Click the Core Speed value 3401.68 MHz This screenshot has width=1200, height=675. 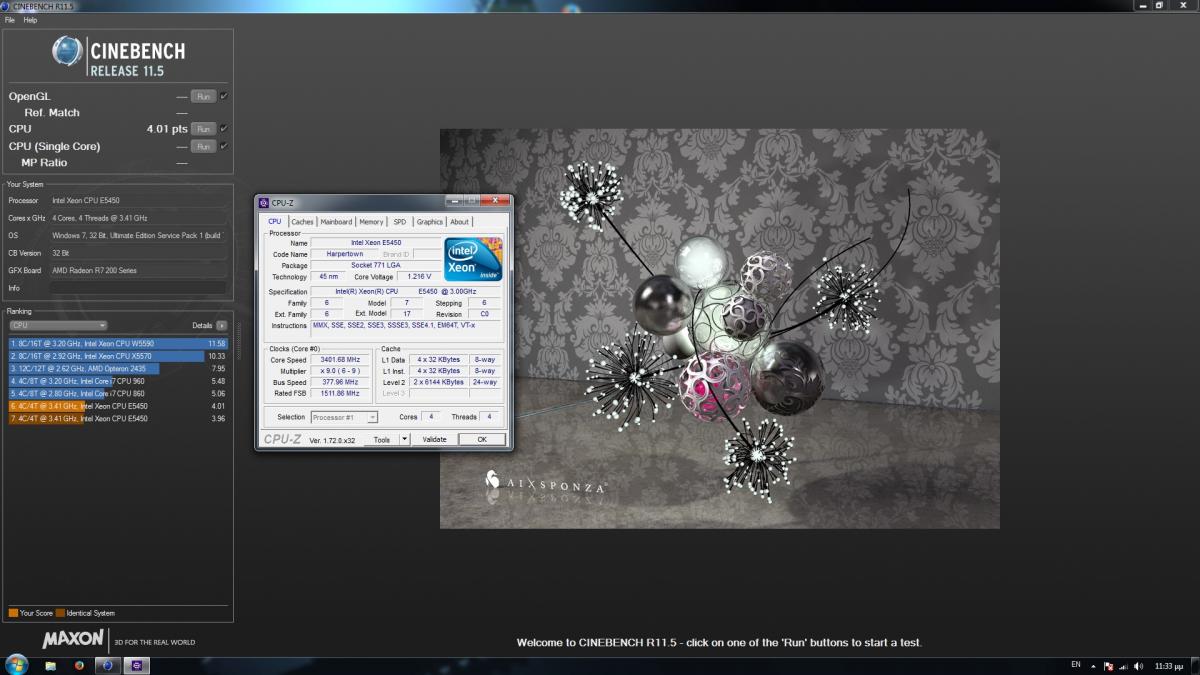(341, 360)
